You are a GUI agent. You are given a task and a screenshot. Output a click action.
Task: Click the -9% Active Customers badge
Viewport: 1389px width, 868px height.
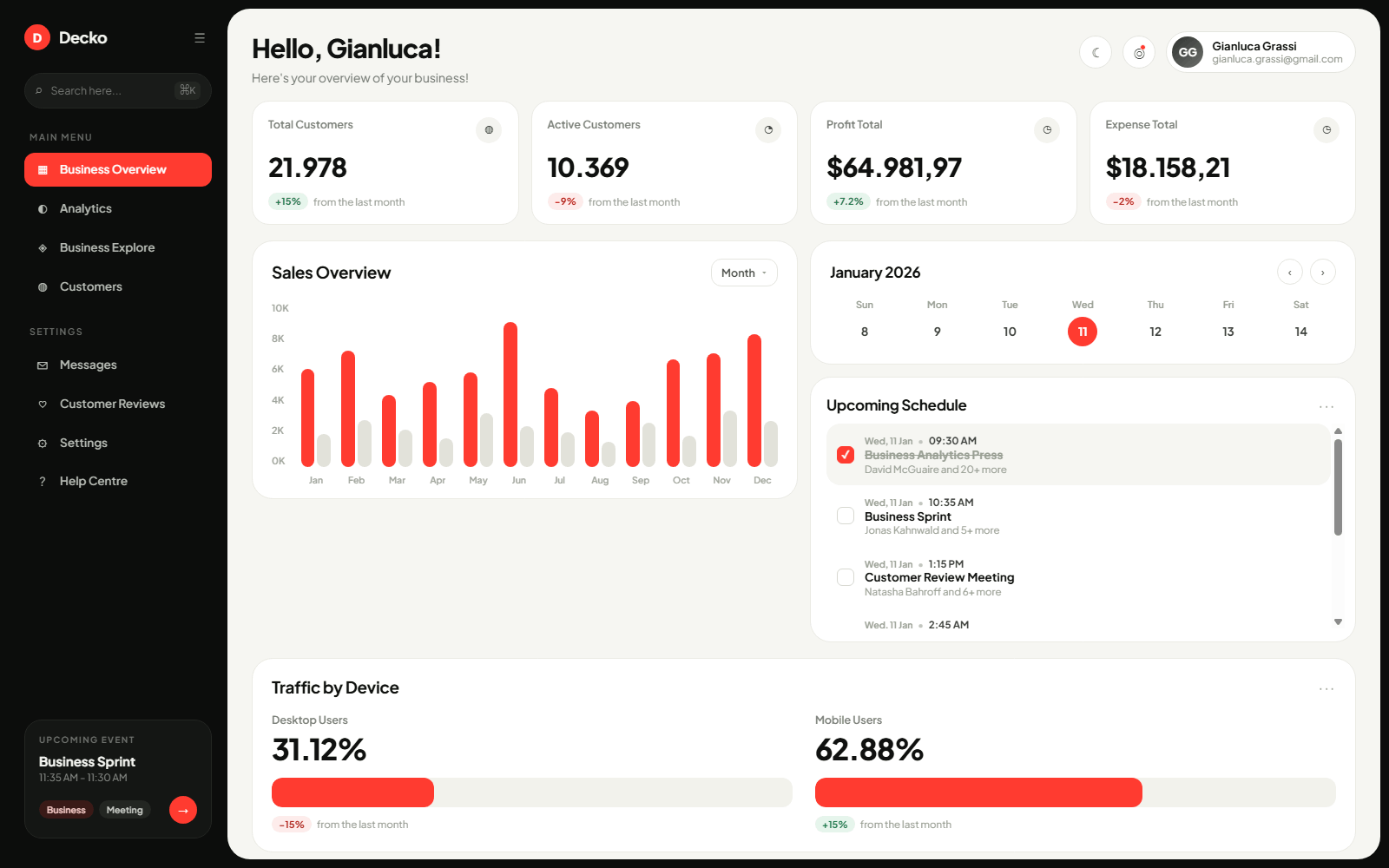(565, 201)
